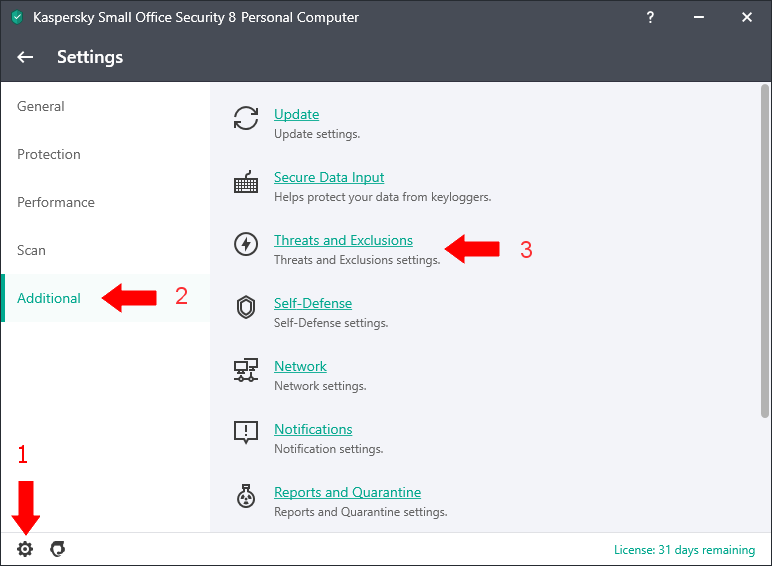Open the Notifications link

coord(313,429)
